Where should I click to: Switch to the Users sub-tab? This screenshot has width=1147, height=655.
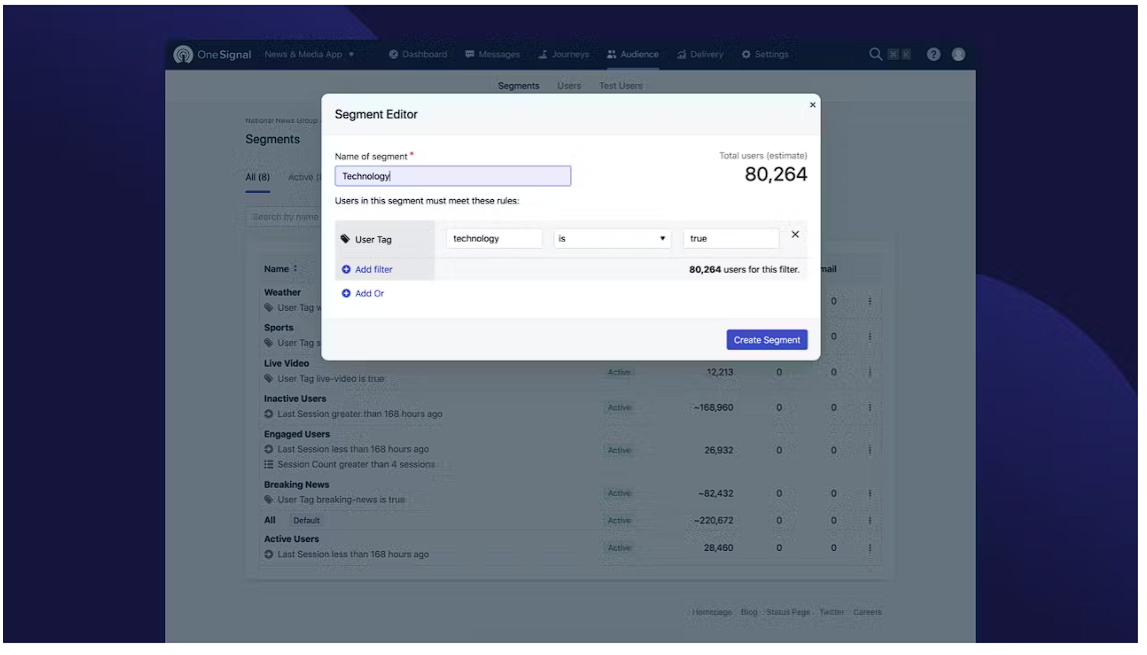571,86
